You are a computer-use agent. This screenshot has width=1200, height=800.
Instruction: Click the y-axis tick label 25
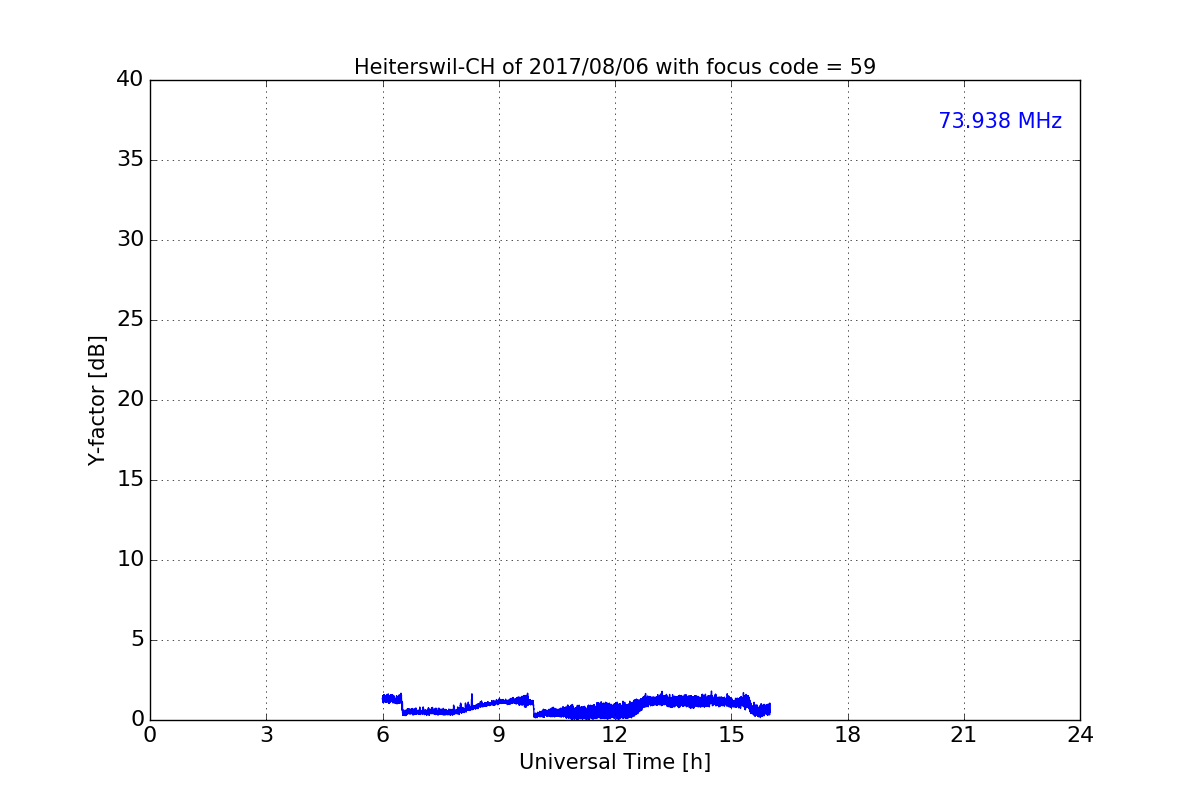(130, 319)
